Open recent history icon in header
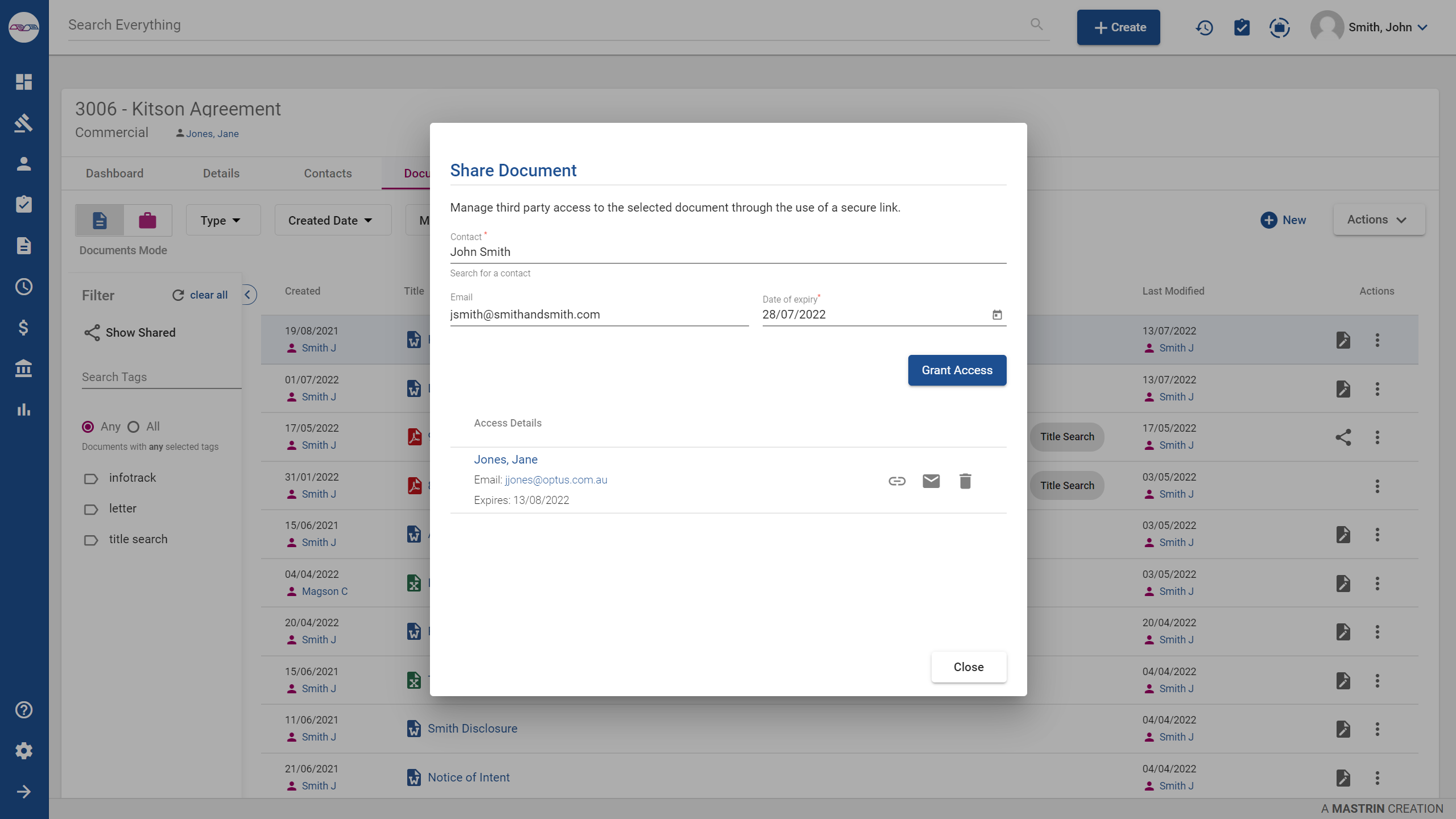The width and height of the screenshot is (1456, 819). coord(1204,27)
